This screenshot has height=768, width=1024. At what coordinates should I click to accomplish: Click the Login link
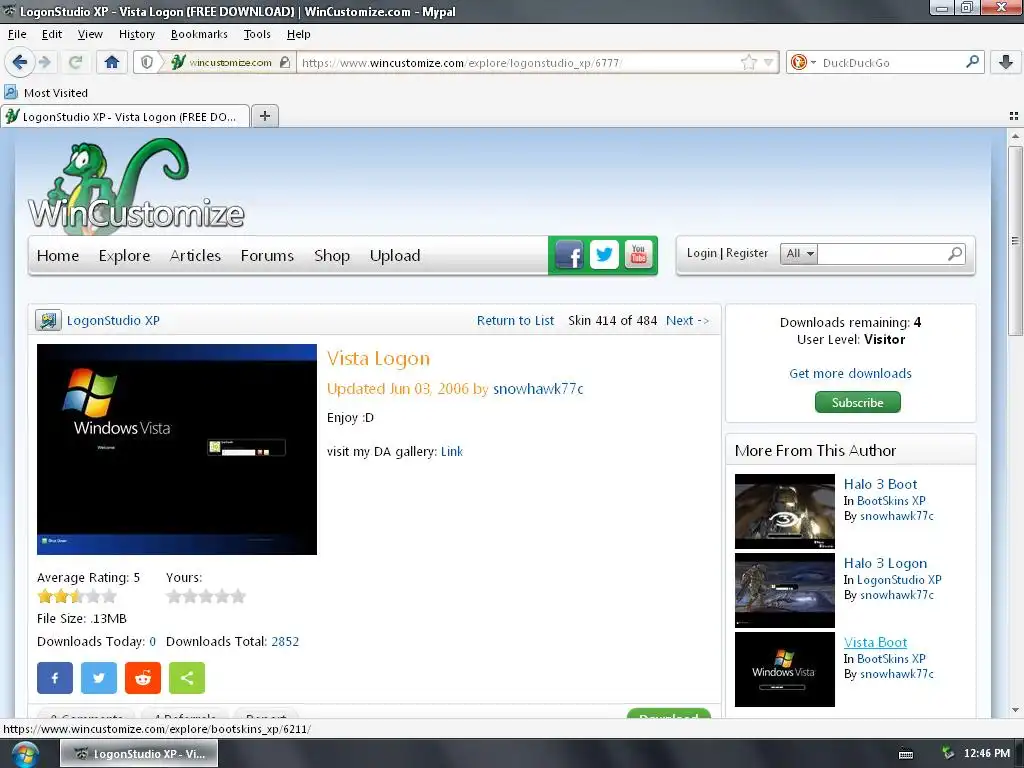(702, 253)
